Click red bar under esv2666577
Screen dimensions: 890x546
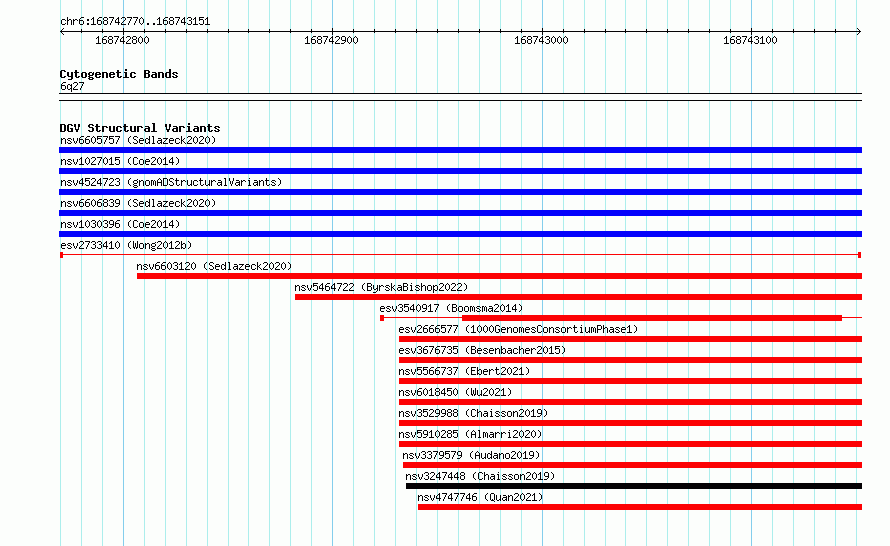point(631,339)
